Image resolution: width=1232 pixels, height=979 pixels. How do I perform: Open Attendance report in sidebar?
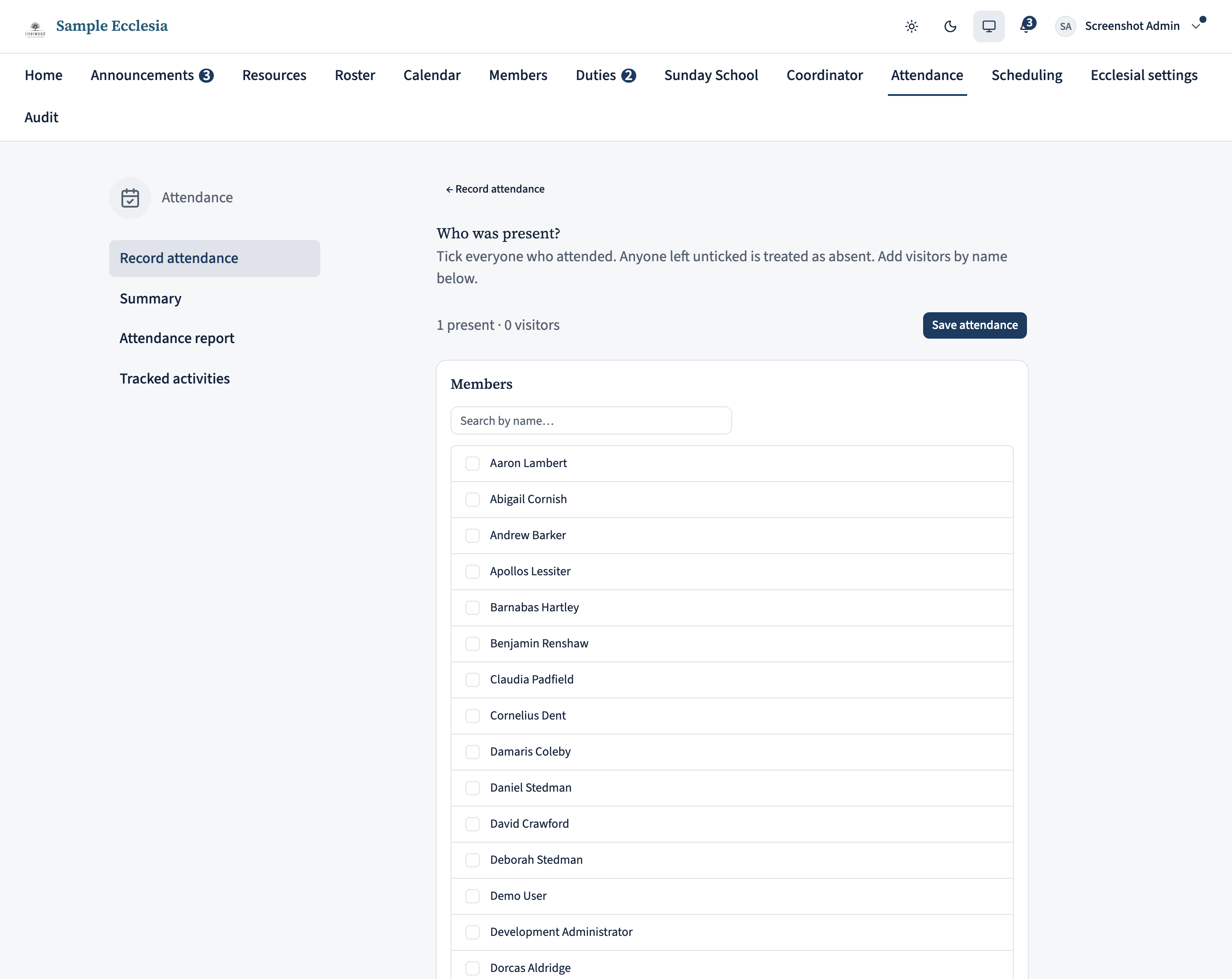coord(176,338)
